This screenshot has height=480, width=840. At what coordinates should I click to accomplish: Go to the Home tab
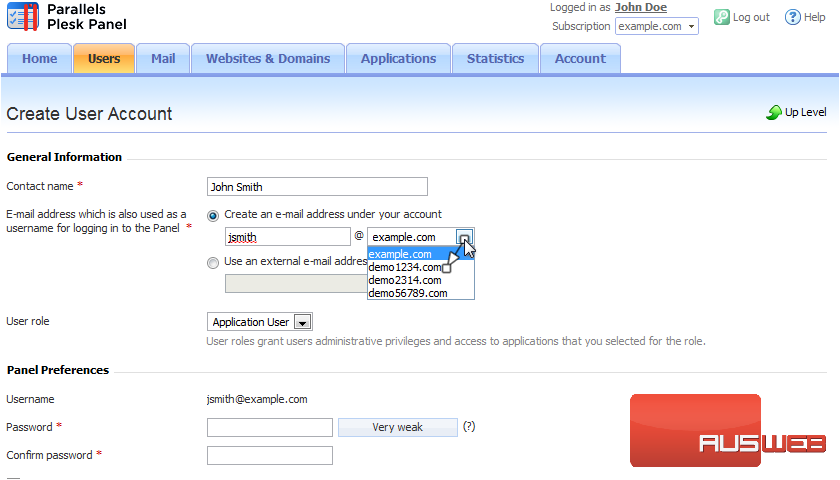40,58
